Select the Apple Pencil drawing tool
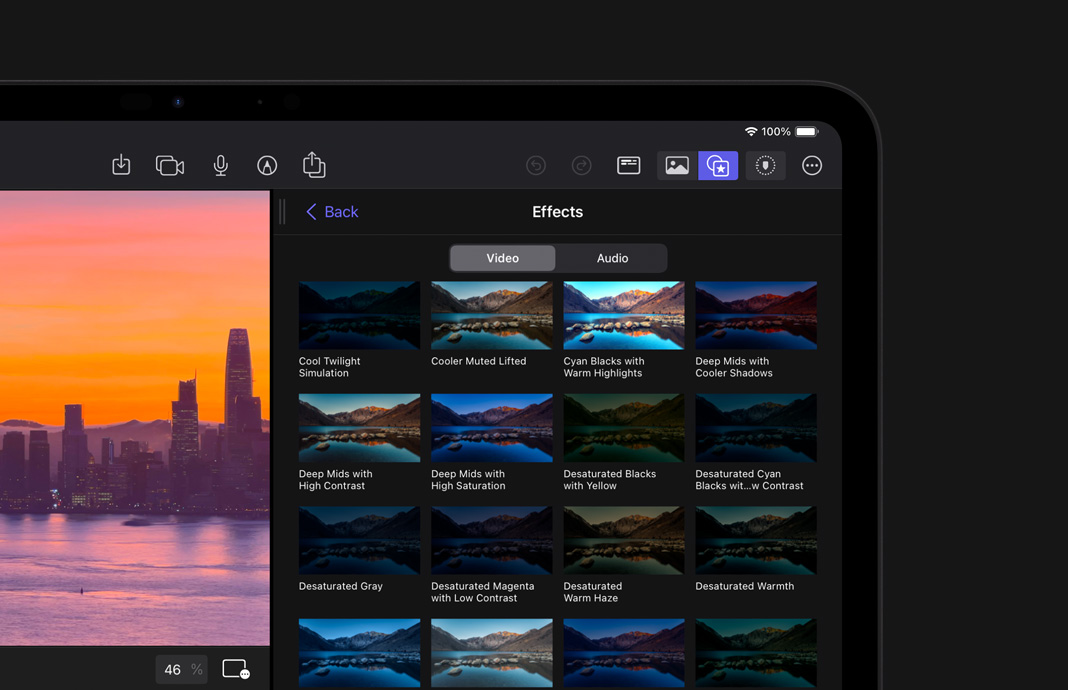The width and height of the screenshot is (1068, 690). click(x=267, y=165)
